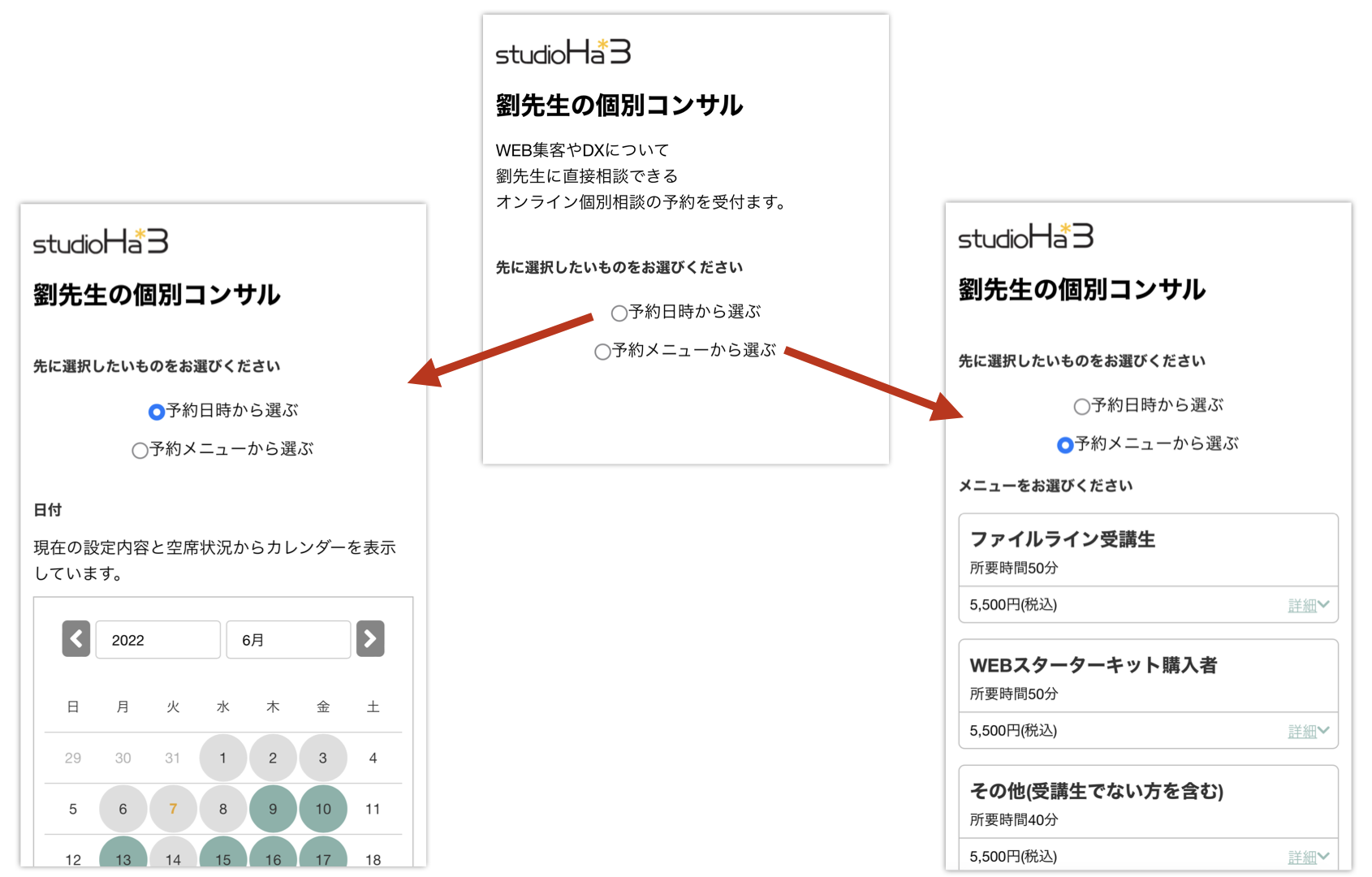1372x877 pixels.
Task: Click 5,500円(税込) under WEBスターターキット購入者
Action: (1013, 730)
